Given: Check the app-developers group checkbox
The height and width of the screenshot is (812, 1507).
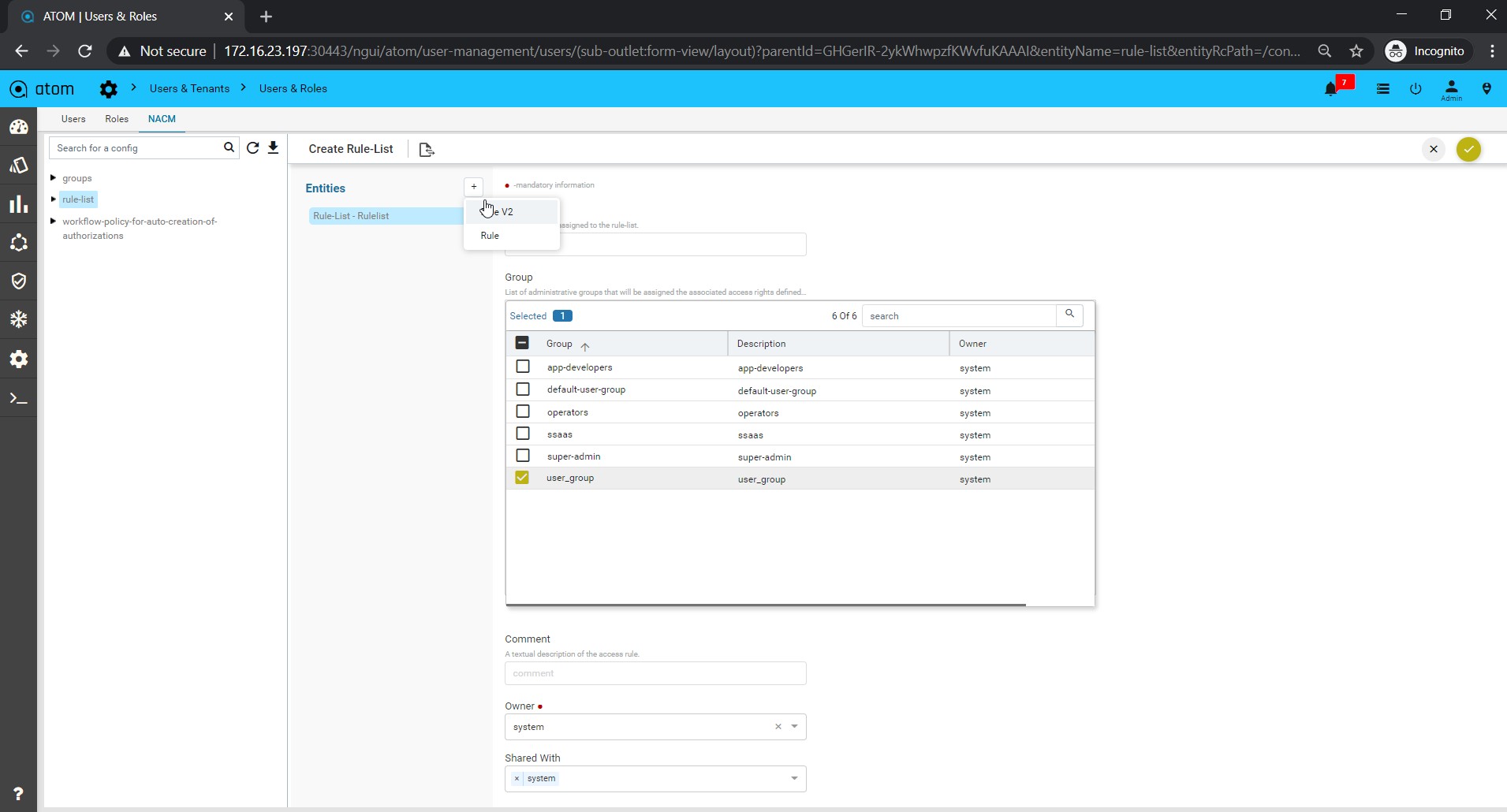Looking at the screenshot, I should [522, 367].
